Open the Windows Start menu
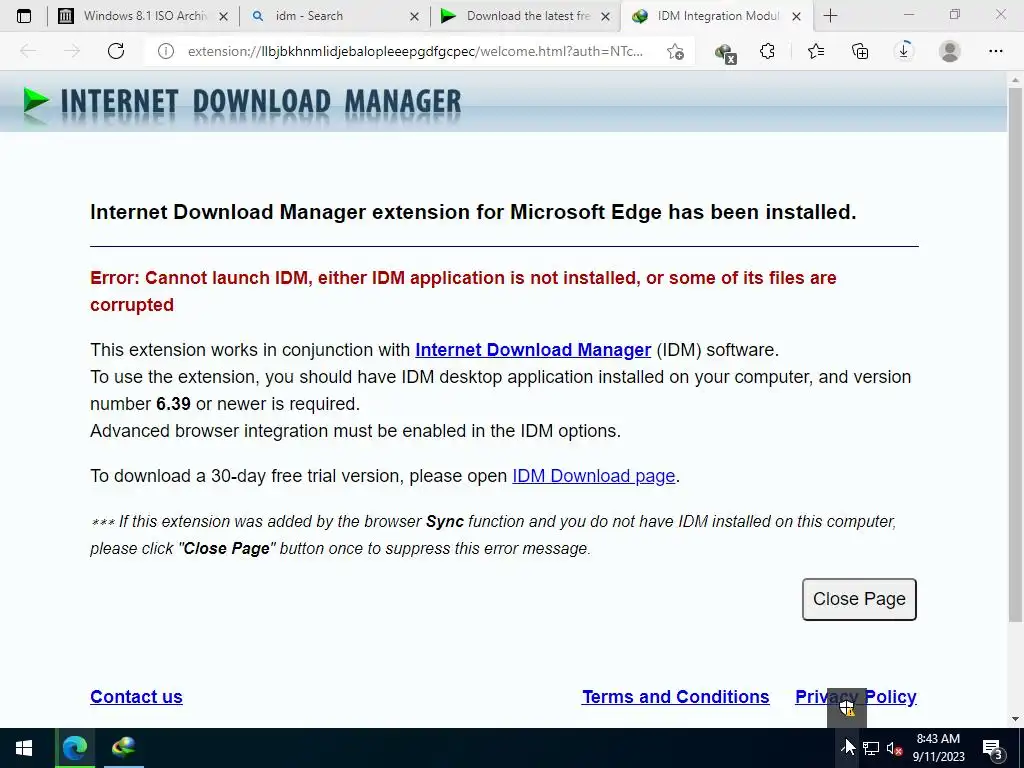Viewport: 1024px width, 768px height. 24,748
